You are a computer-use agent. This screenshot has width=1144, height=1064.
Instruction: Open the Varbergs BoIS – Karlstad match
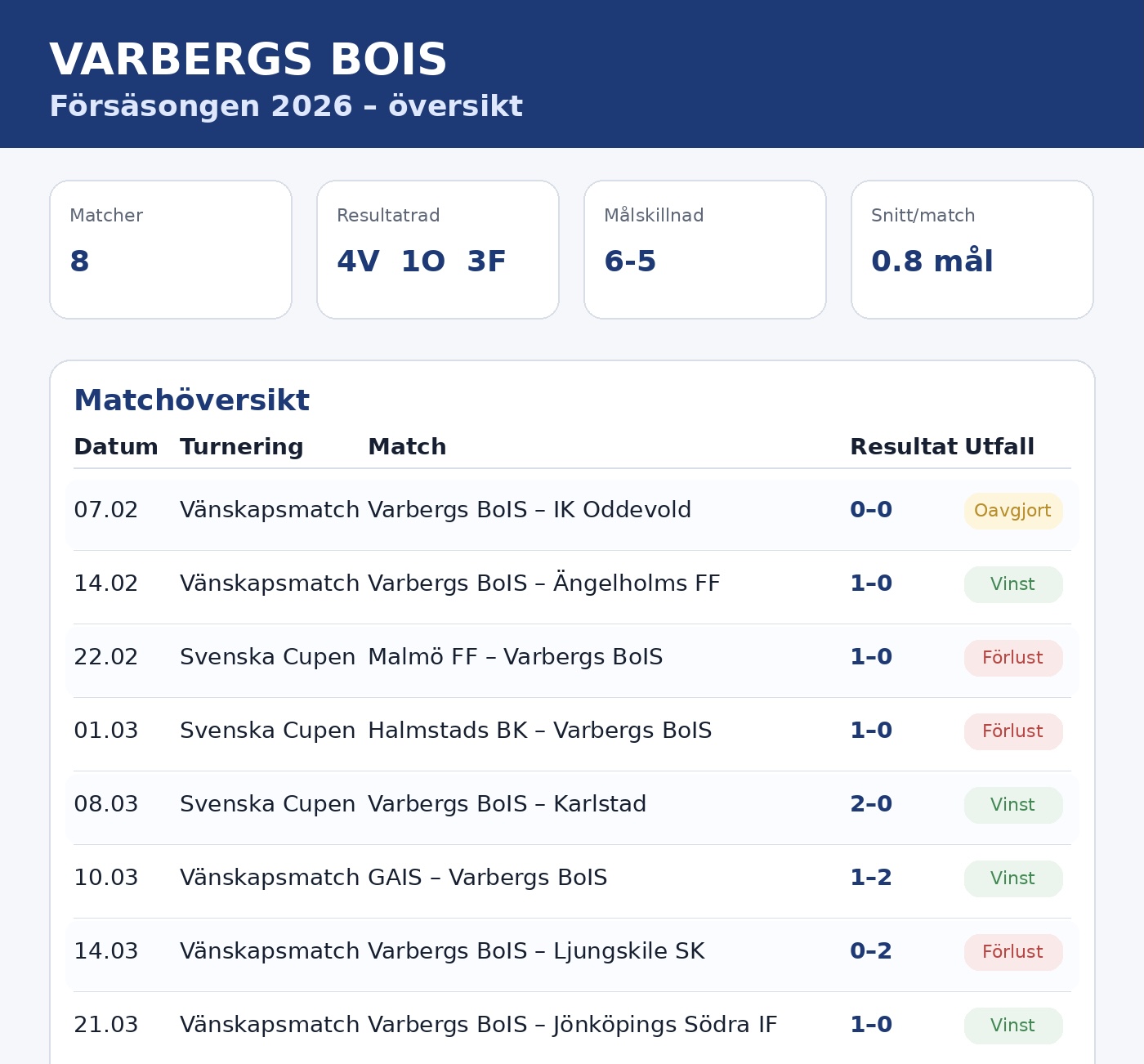[507, 804]
